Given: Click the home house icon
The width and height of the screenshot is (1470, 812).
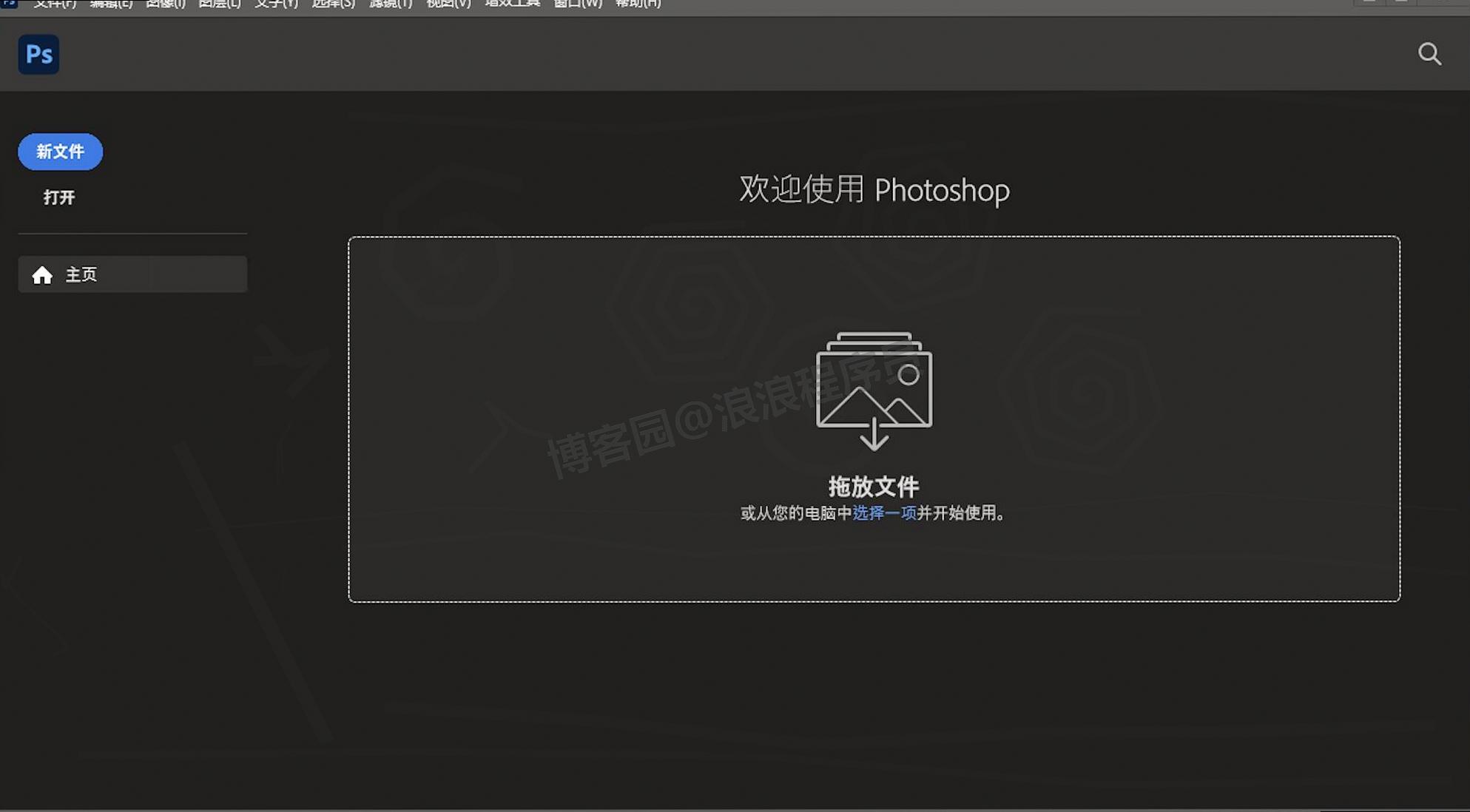Looking at the screenshot, I should point(42,275).
